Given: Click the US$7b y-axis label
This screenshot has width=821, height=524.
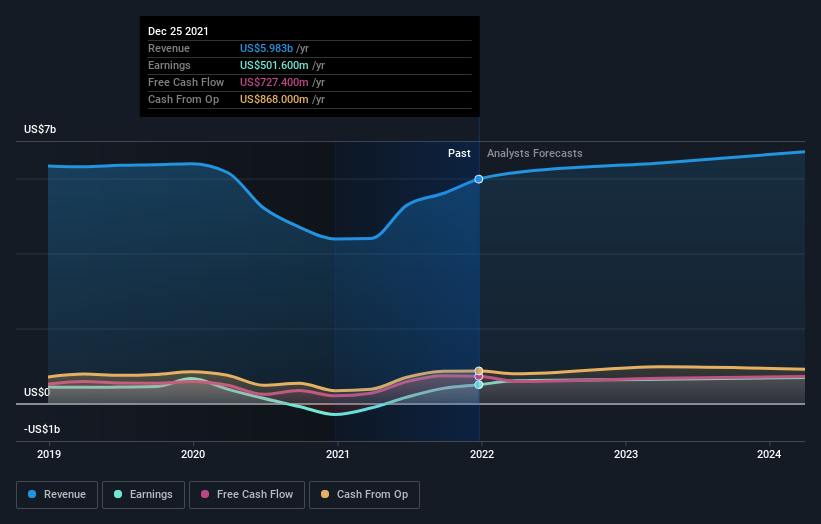Looking at the screenshot, I should coord(40,129).
